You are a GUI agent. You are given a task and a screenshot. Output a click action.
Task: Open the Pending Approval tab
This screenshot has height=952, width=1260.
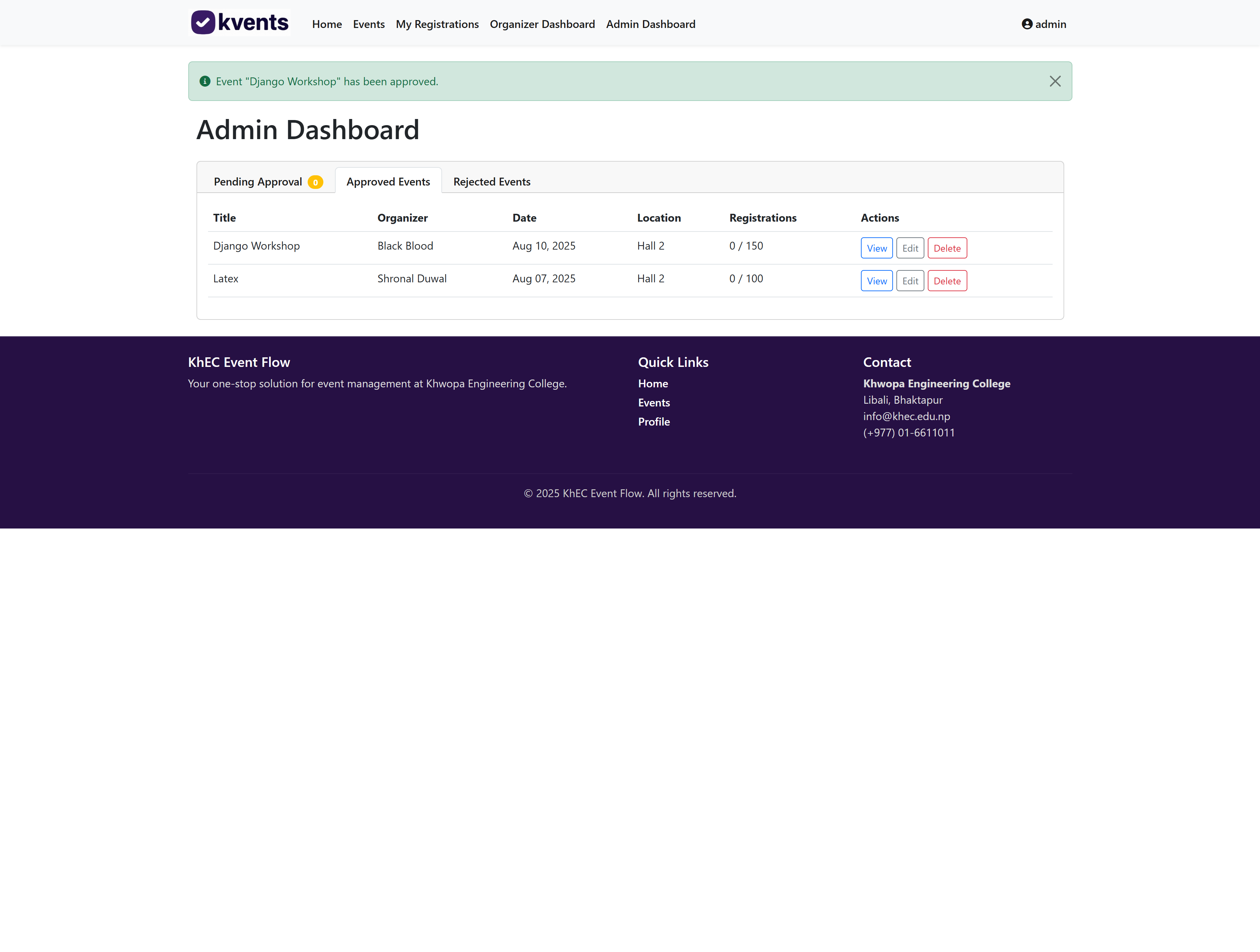coord(258,182)
